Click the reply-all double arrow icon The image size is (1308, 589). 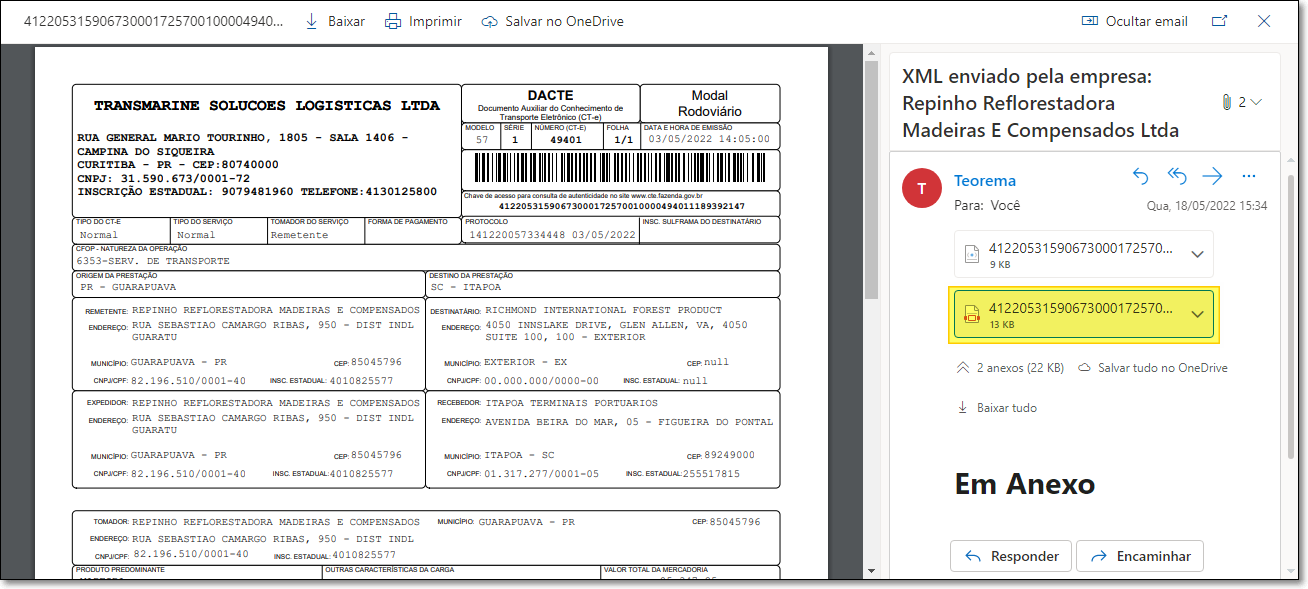pos(1177,176)
